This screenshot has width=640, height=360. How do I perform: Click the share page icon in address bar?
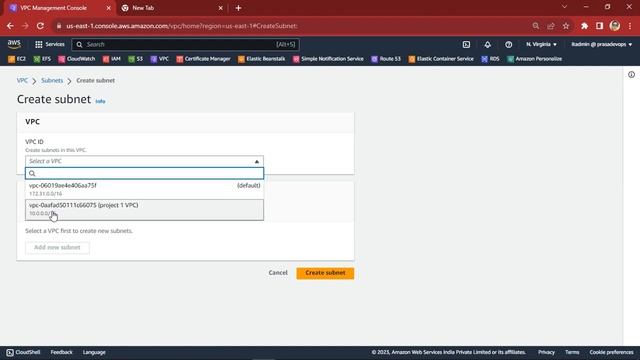[x=551, y=26]
